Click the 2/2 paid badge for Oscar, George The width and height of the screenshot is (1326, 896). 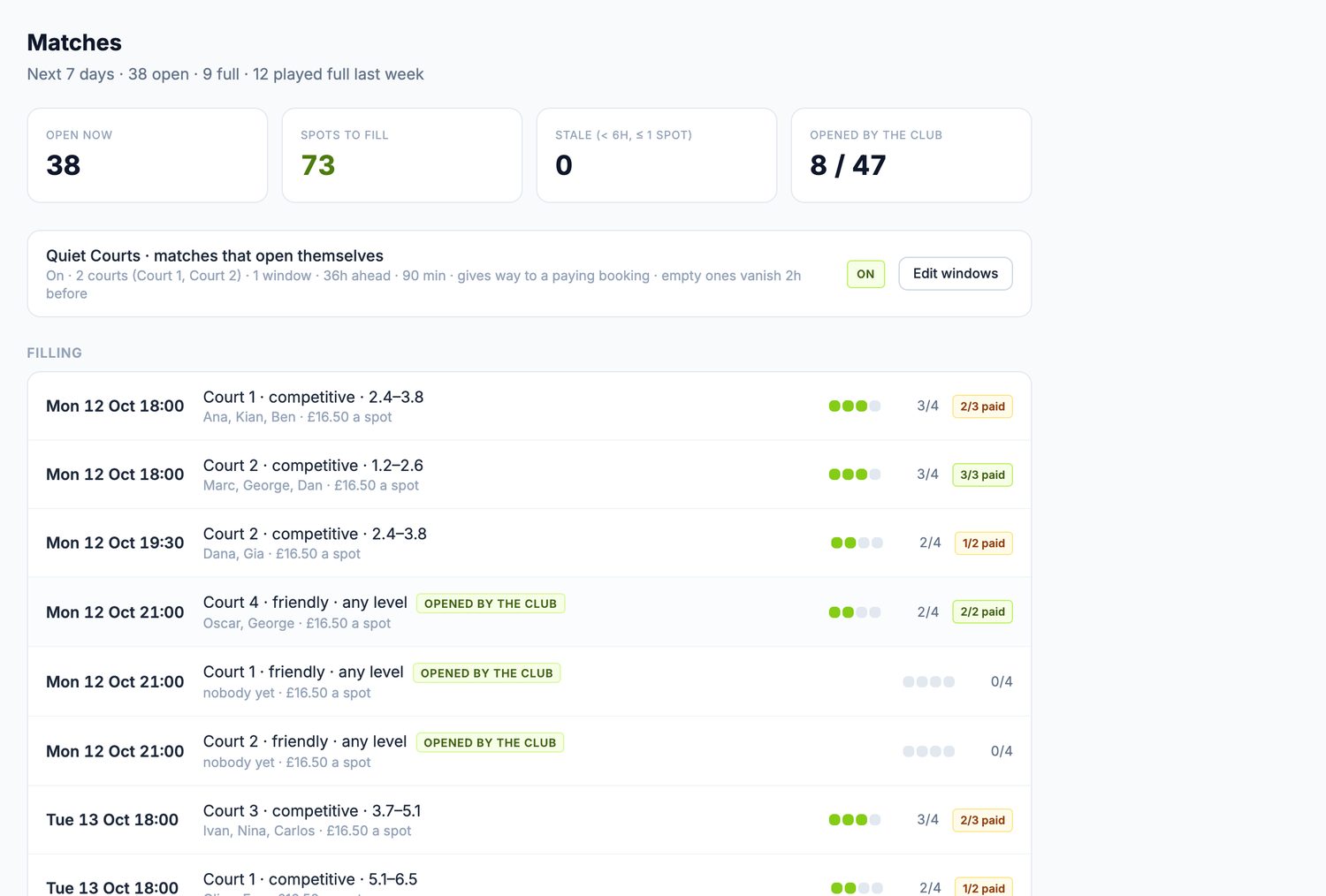pos(982,611)
